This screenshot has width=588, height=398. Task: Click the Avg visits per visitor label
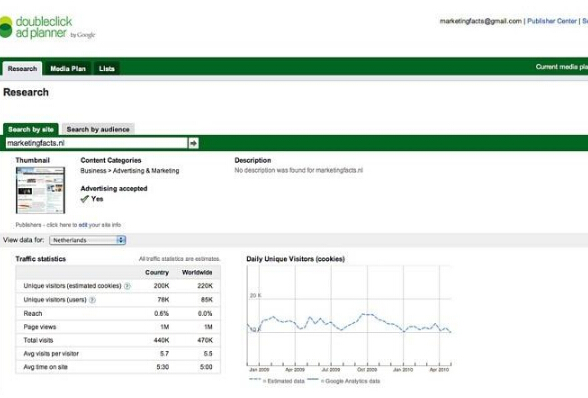51,354
